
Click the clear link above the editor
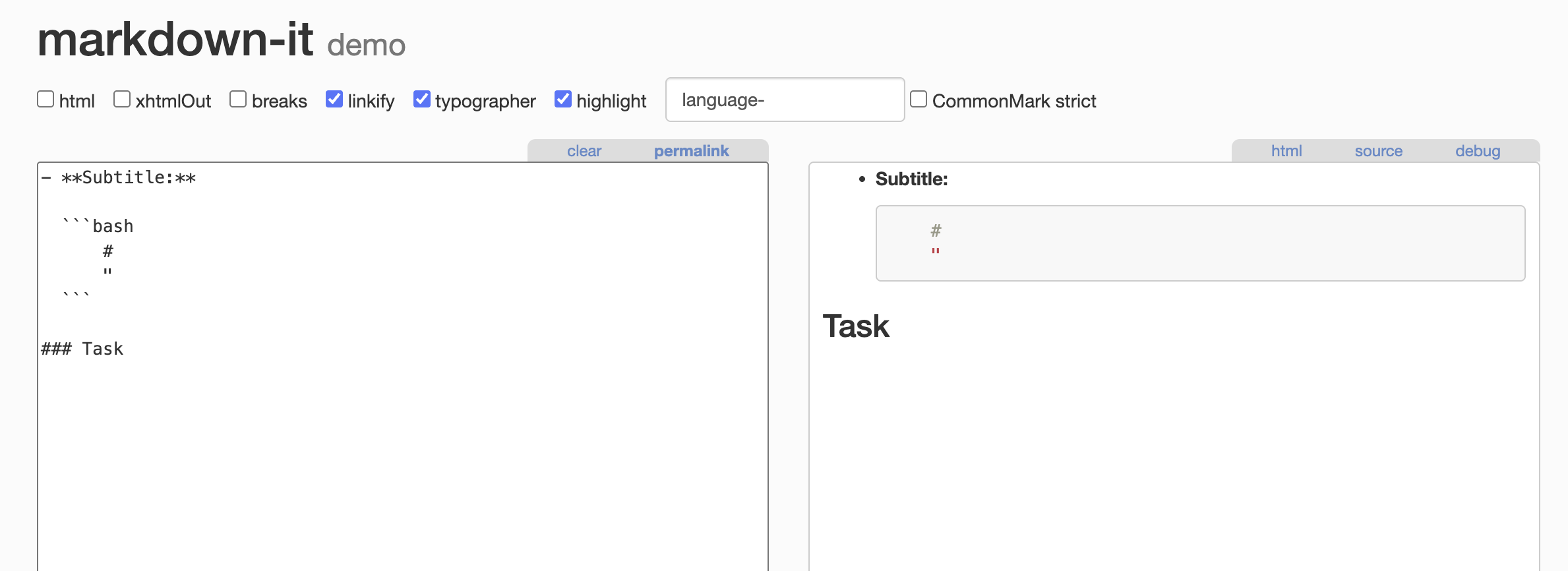pyautogui.click(x=584, y=151)
